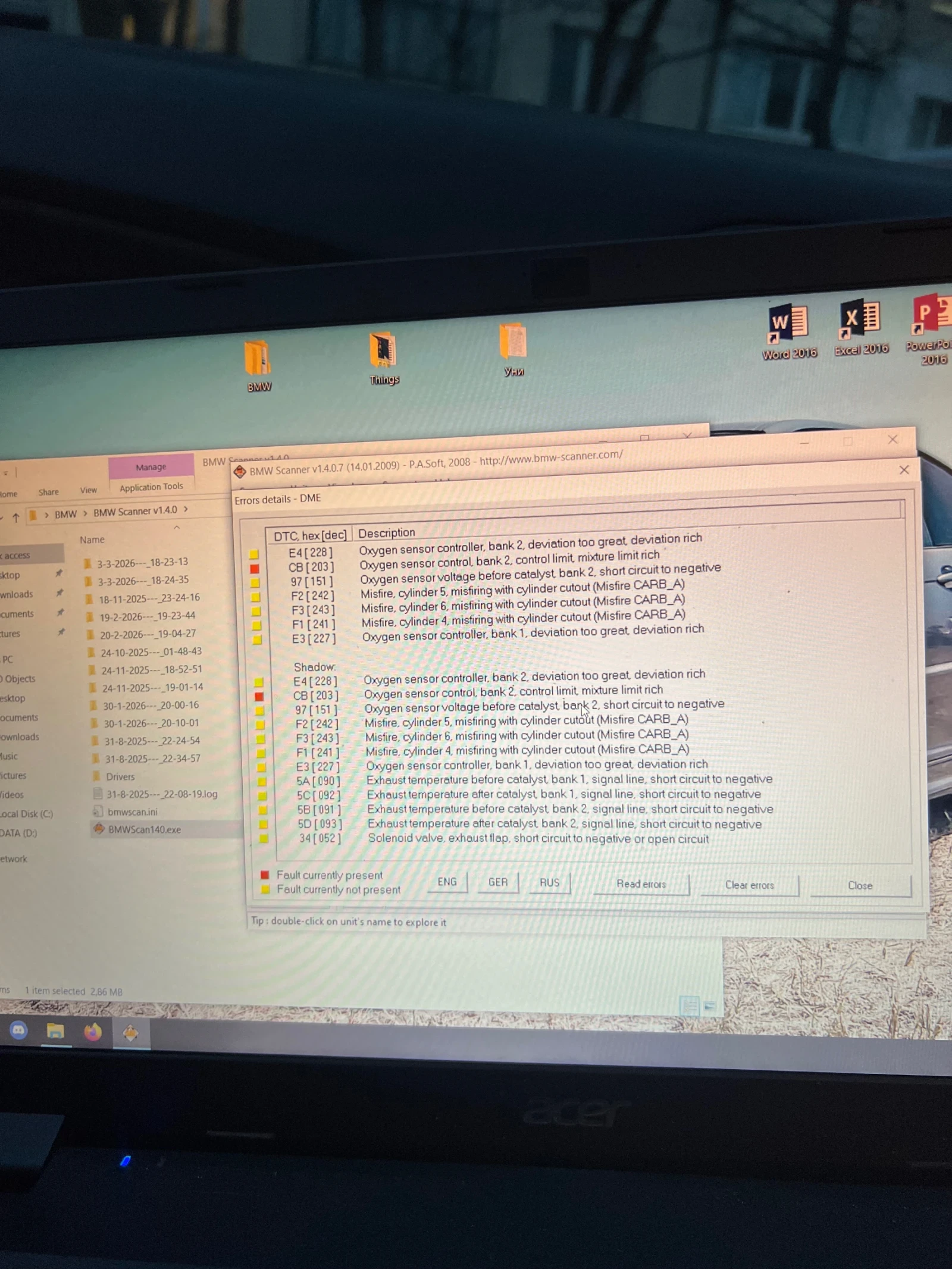Open the View ribbon tab
Image resolution: width=952 pixels, height=1269 pixels.
(88, 490)
